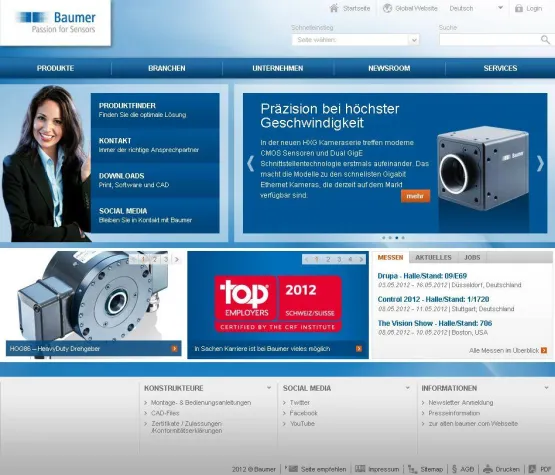Open the CAD-Files link
The height and width of the screenshot is (475, 555).
tap(165, 413)
